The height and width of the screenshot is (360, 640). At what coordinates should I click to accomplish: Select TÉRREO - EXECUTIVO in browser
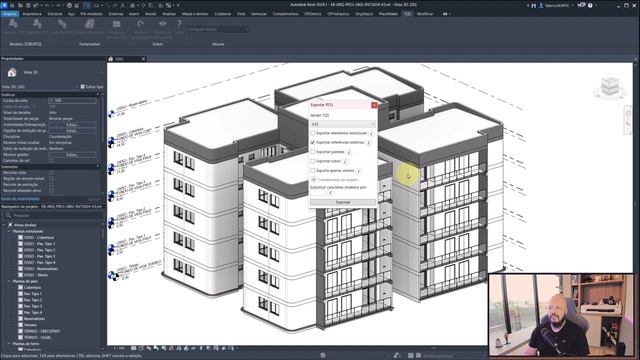(x=42, y=331)
